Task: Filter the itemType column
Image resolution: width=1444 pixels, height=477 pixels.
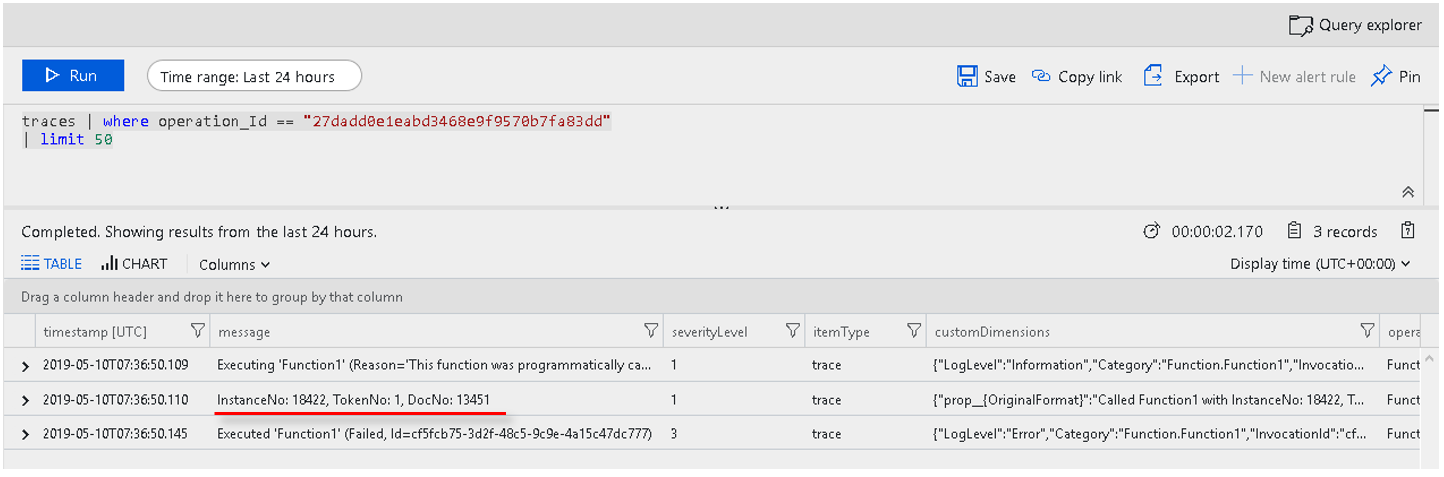Action: (x=913, y=331)
